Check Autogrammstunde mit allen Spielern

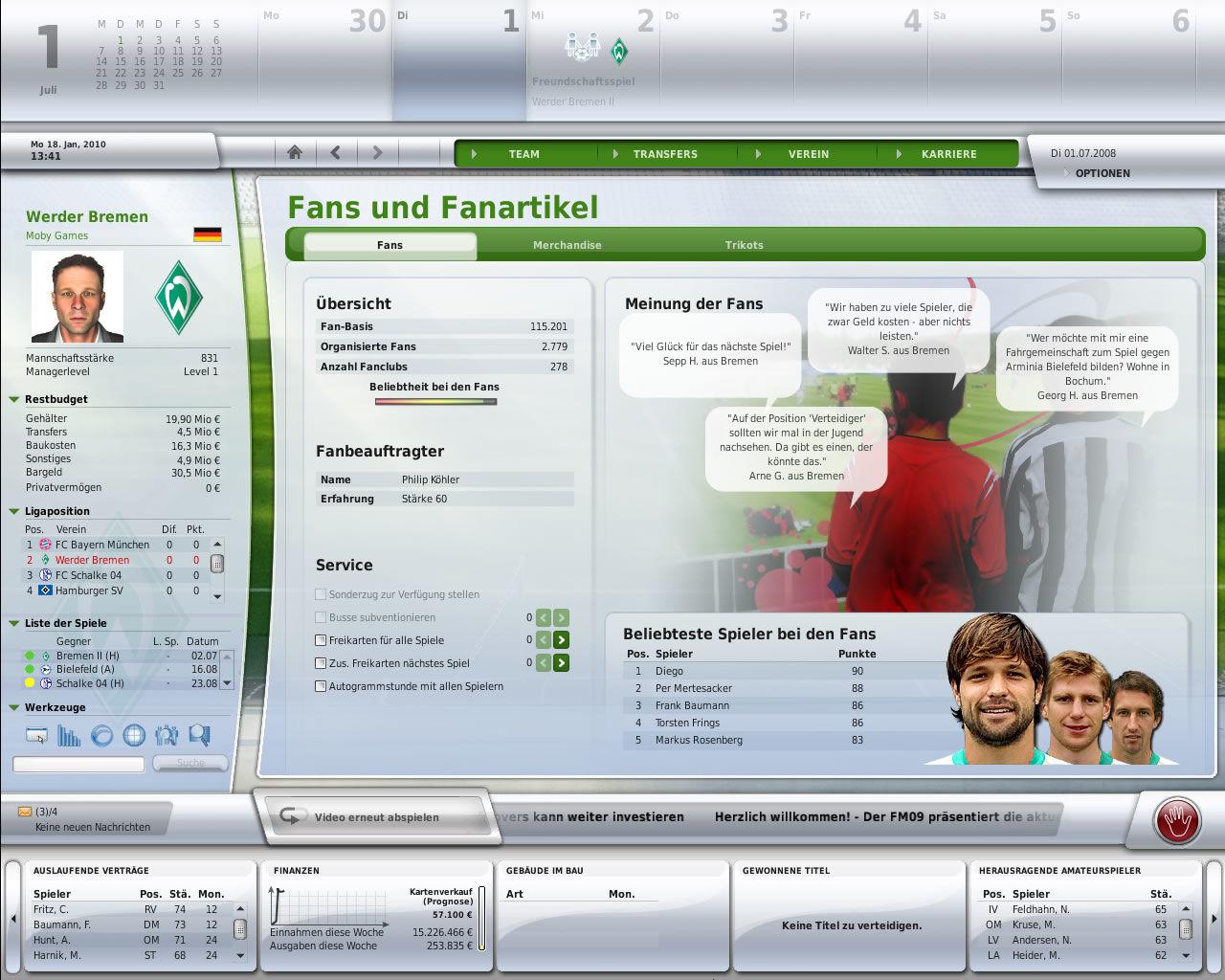tap(321, 686)
